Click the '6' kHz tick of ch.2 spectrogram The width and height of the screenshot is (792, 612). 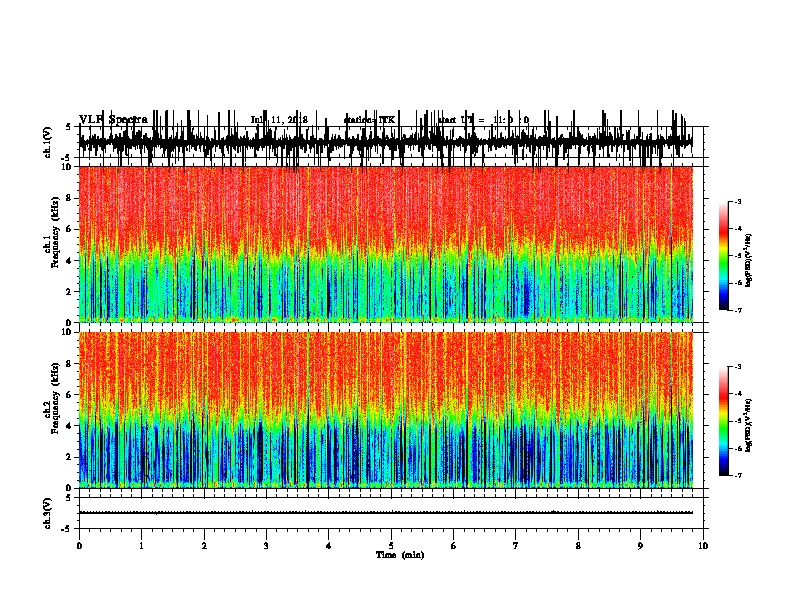pos(70,395)
